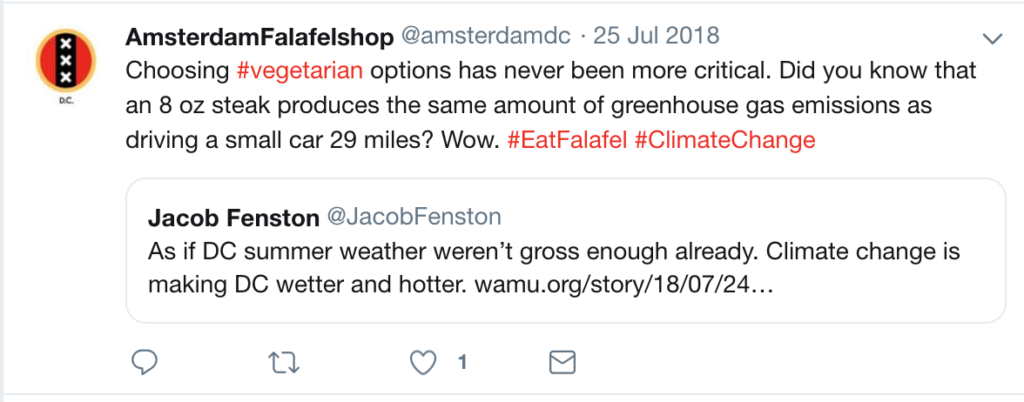
Task: Send tweet via direct message envelope
Action: pos(562,362)
